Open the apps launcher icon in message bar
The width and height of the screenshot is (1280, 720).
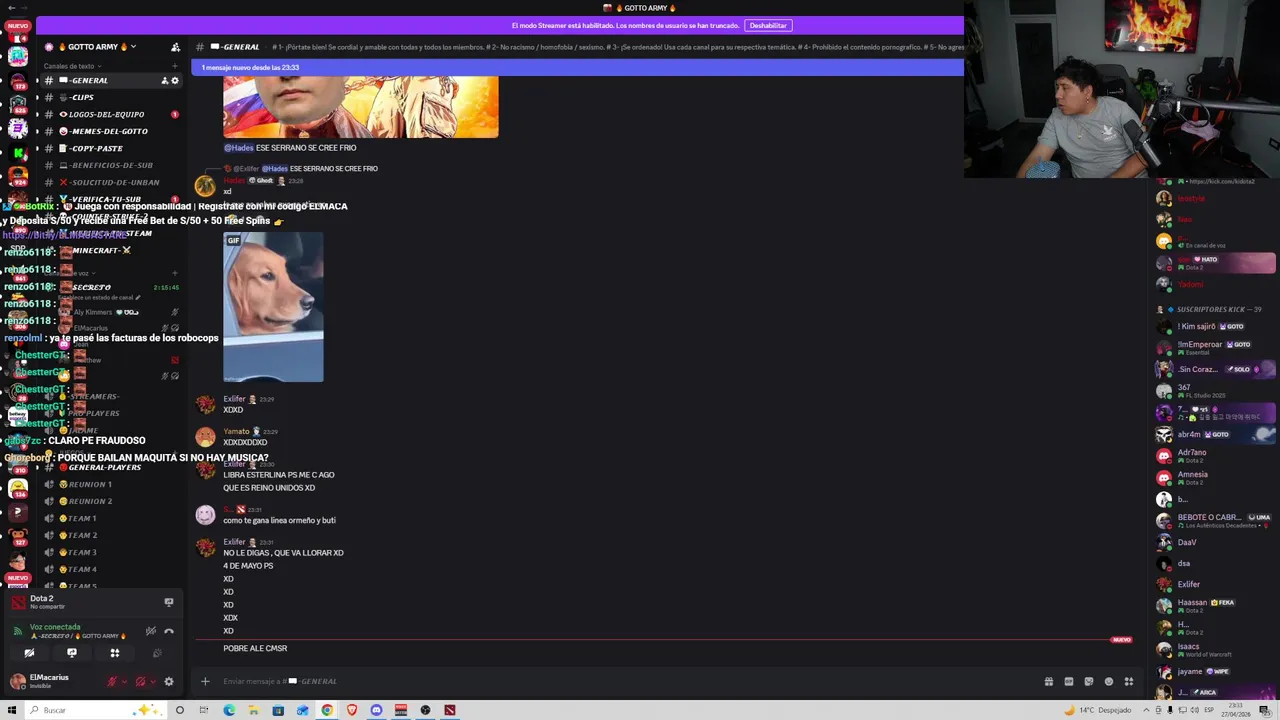[1128, 681]
